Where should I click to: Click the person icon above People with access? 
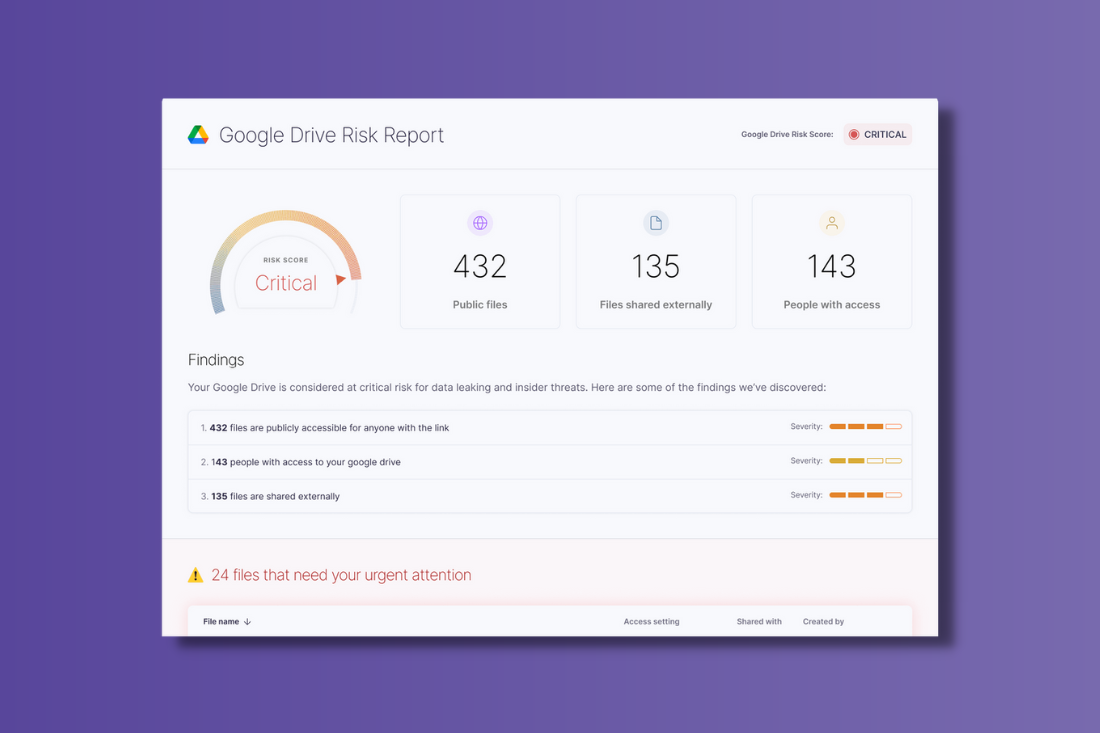point(832,223)
